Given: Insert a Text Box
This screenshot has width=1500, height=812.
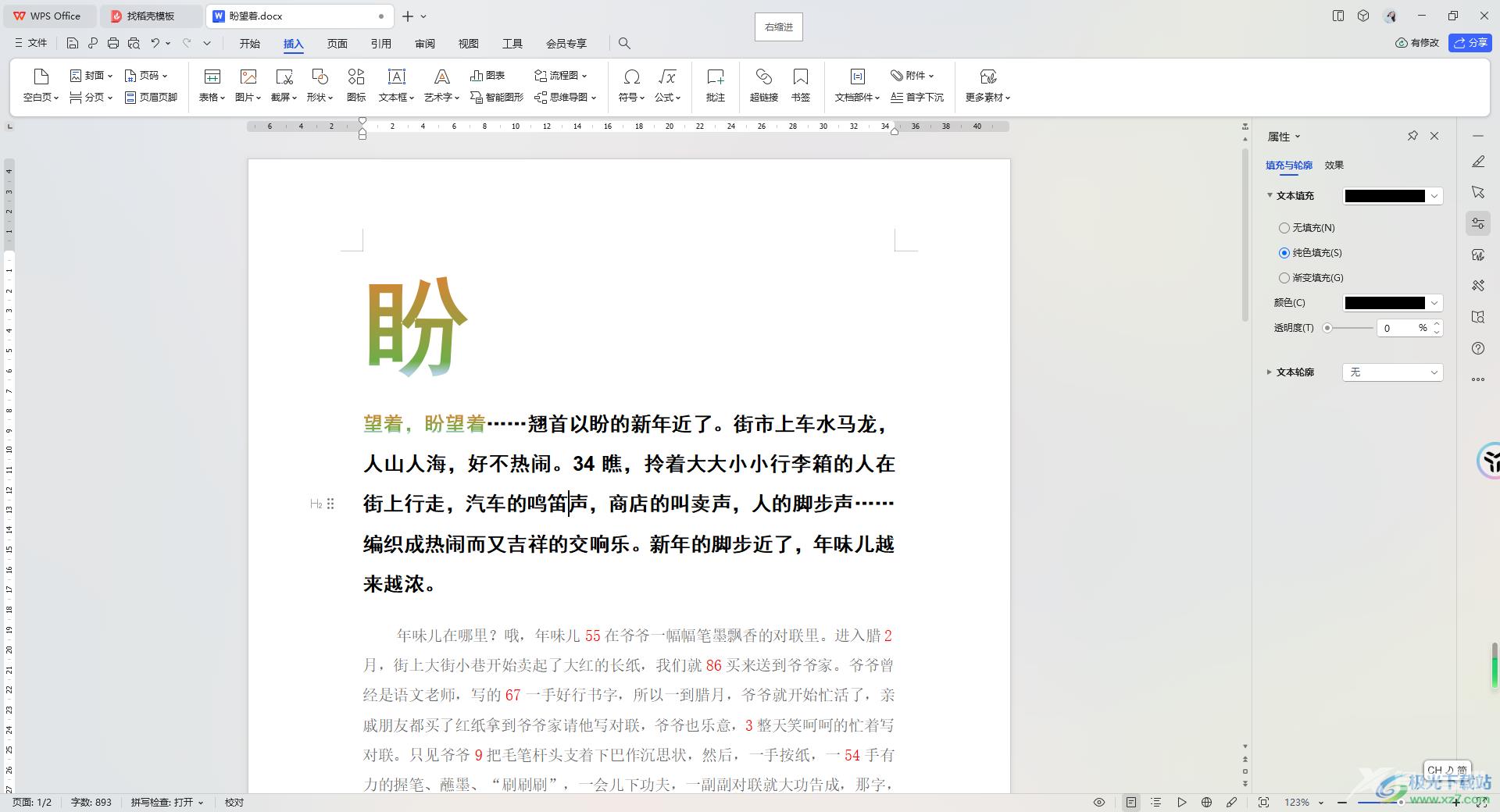Looking at the screenshot, I should tap(397, 85).
